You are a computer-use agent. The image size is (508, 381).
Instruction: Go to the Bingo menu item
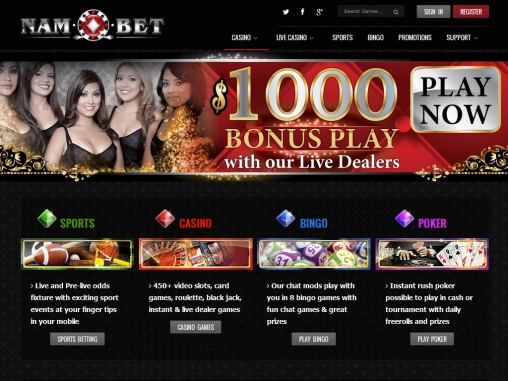coord(376,38)
